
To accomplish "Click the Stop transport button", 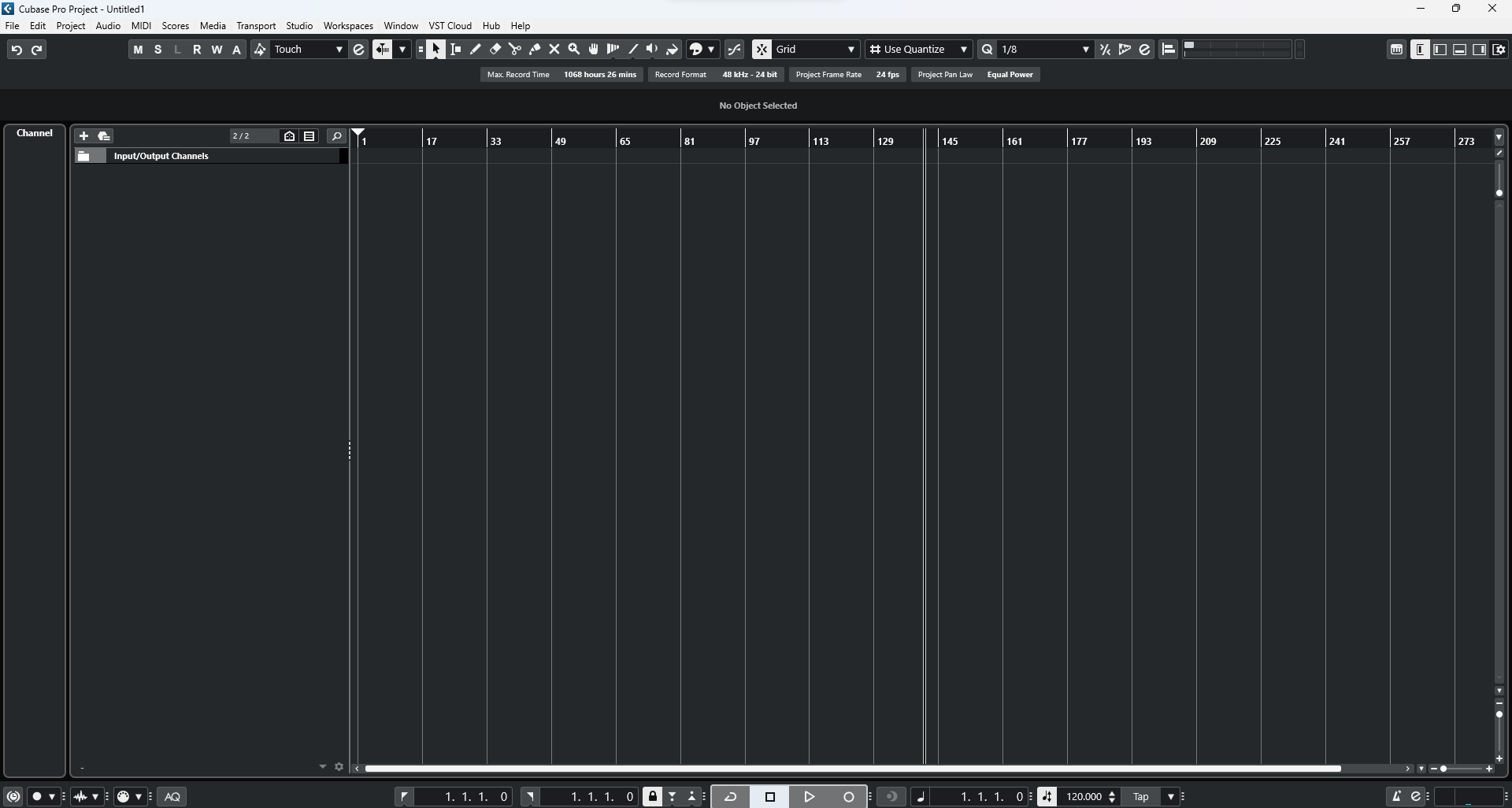I will click(x=770, y=797).
